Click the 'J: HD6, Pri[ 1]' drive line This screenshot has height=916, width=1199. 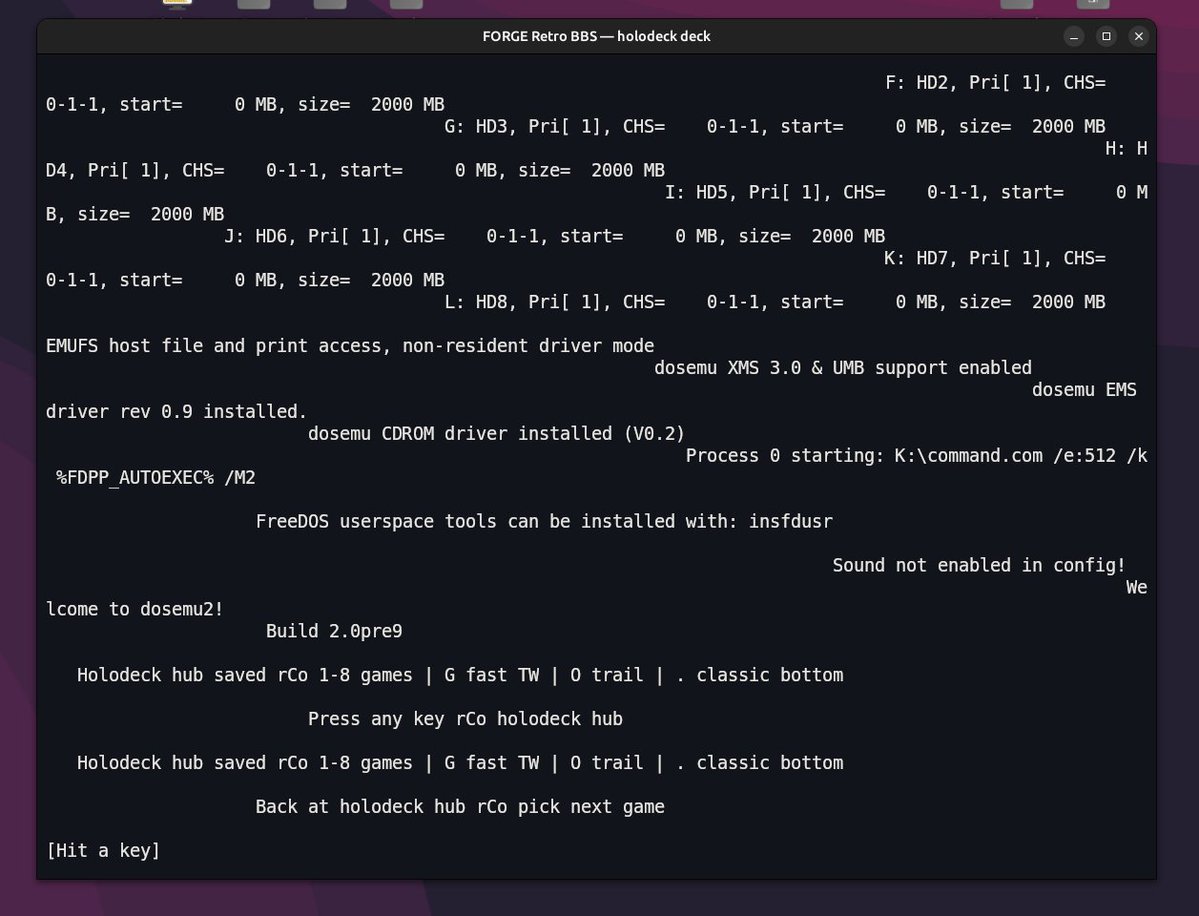[554, 235]
